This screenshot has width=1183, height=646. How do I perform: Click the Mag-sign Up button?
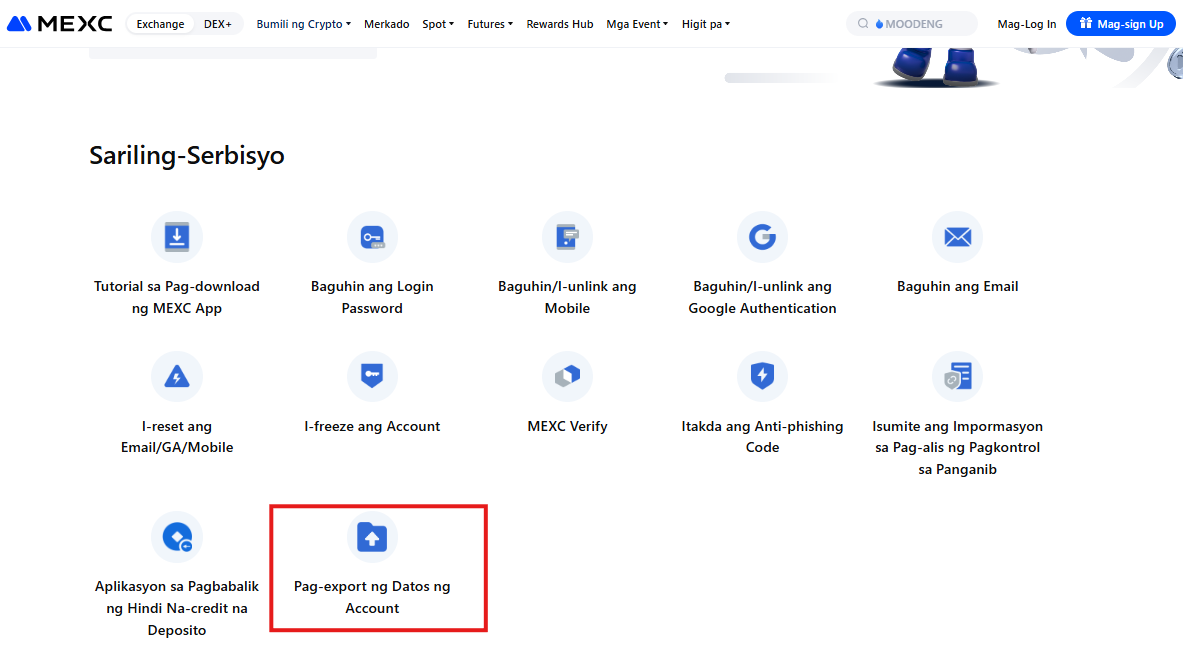pos(1120,23)
